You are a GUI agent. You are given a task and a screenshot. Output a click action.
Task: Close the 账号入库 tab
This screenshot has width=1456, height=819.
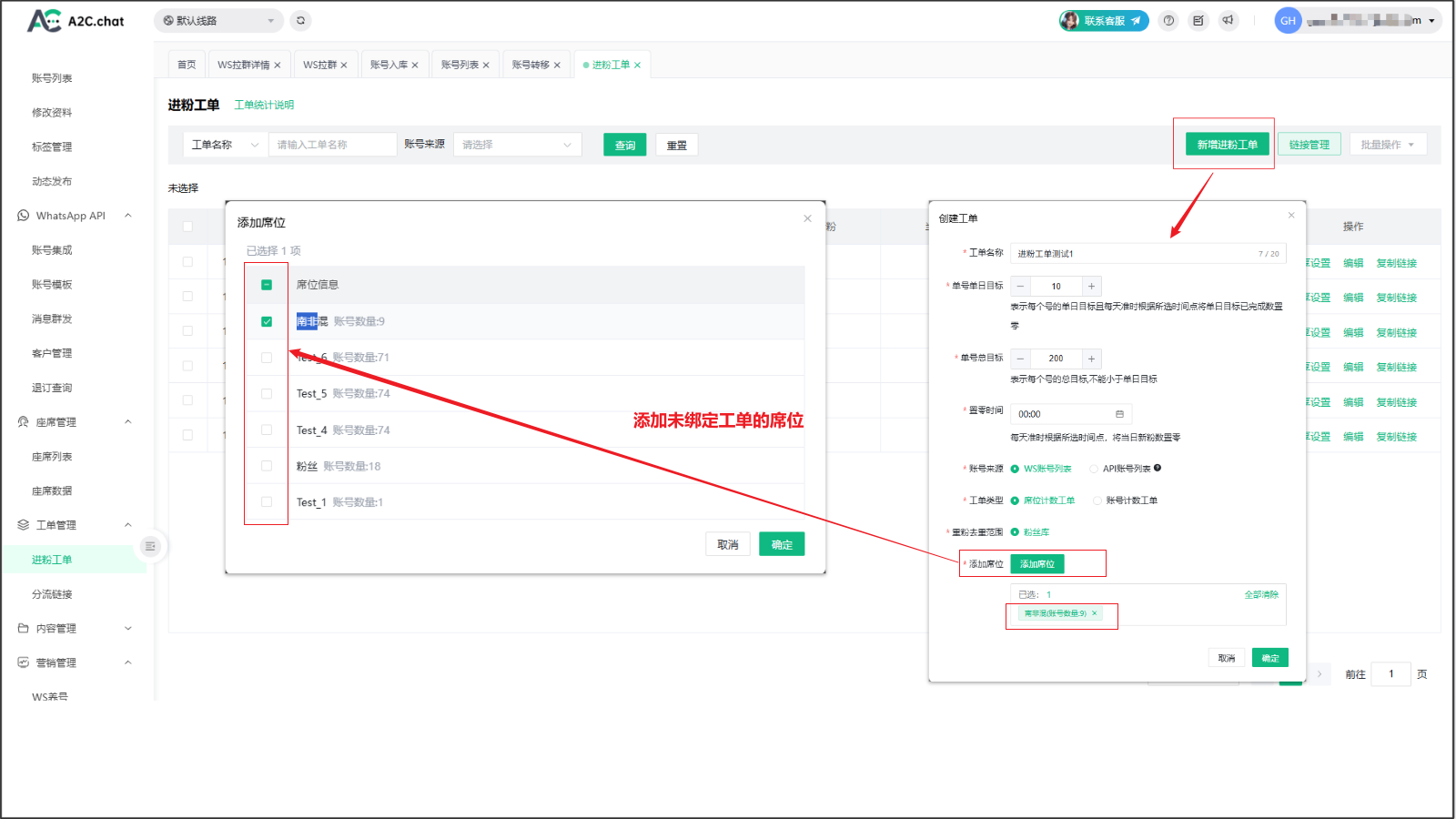415,65
